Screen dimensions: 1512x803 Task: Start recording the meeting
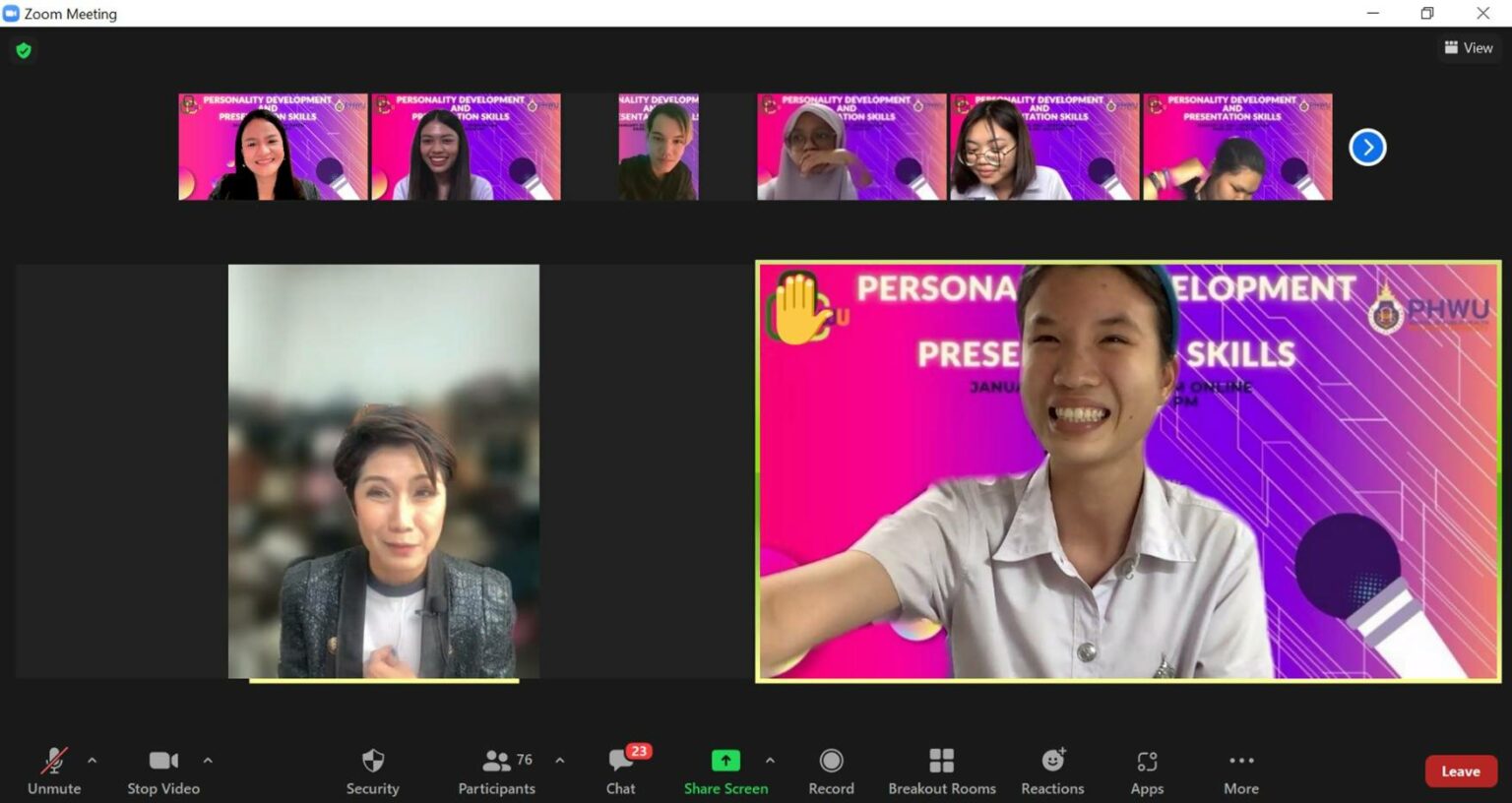coord(831,771)
